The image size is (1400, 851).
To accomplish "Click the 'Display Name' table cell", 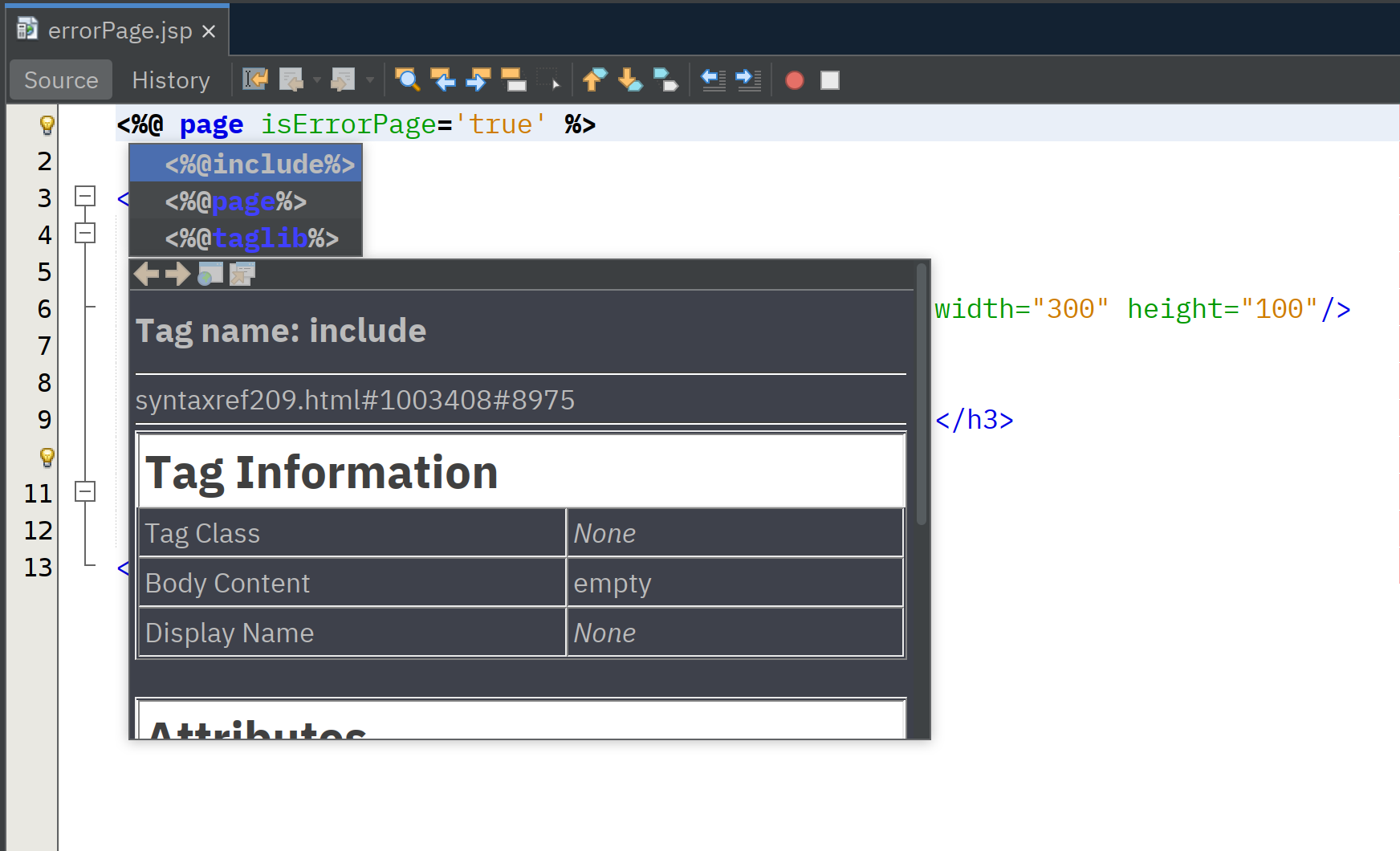I will pos(352,633).
